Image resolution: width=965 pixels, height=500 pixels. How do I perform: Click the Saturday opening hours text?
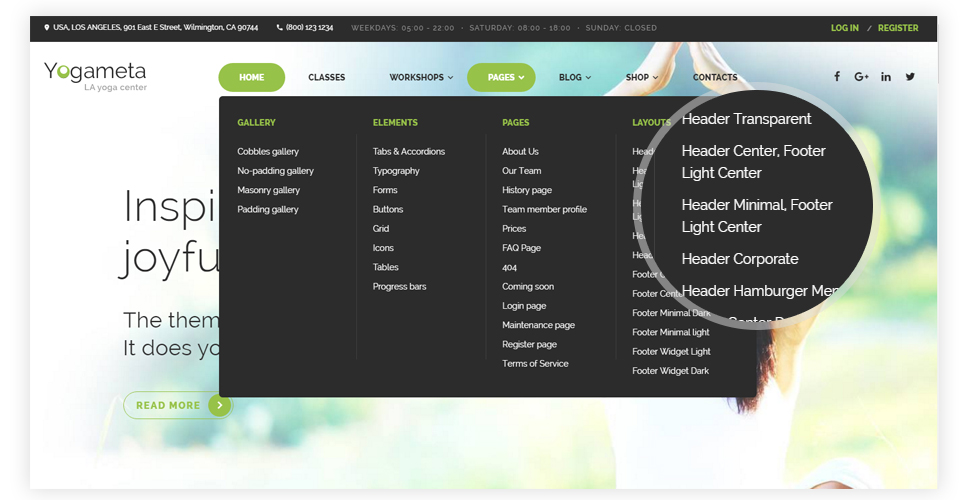[519, 28]
